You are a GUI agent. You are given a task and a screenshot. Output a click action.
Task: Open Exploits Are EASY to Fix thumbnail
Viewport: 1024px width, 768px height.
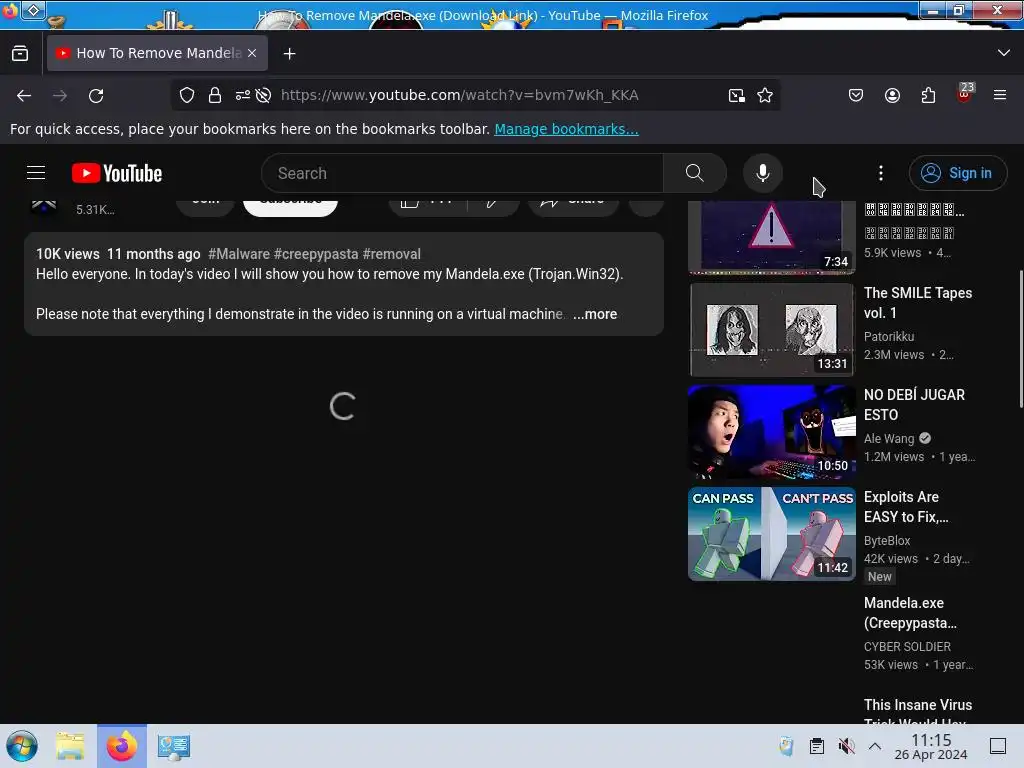tap(771, 534)
